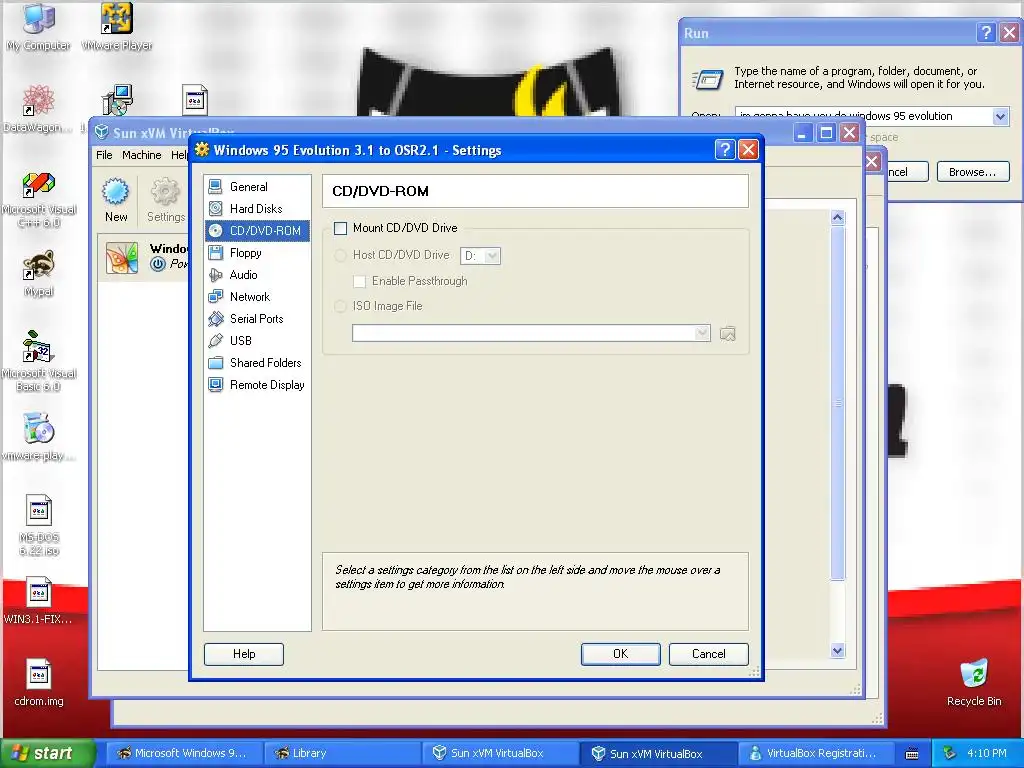Click the USB plug icon

[x=216, y=341]
